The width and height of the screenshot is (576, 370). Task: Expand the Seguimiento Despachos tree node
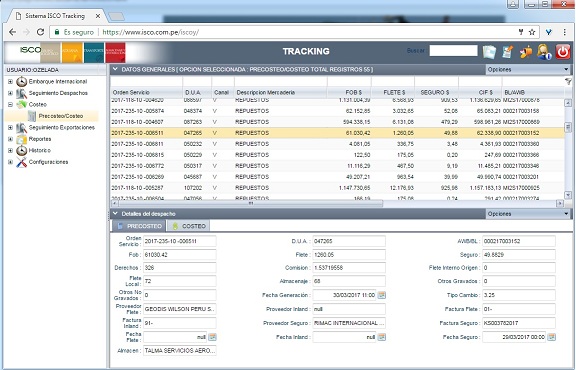click(x=10, y=93)
